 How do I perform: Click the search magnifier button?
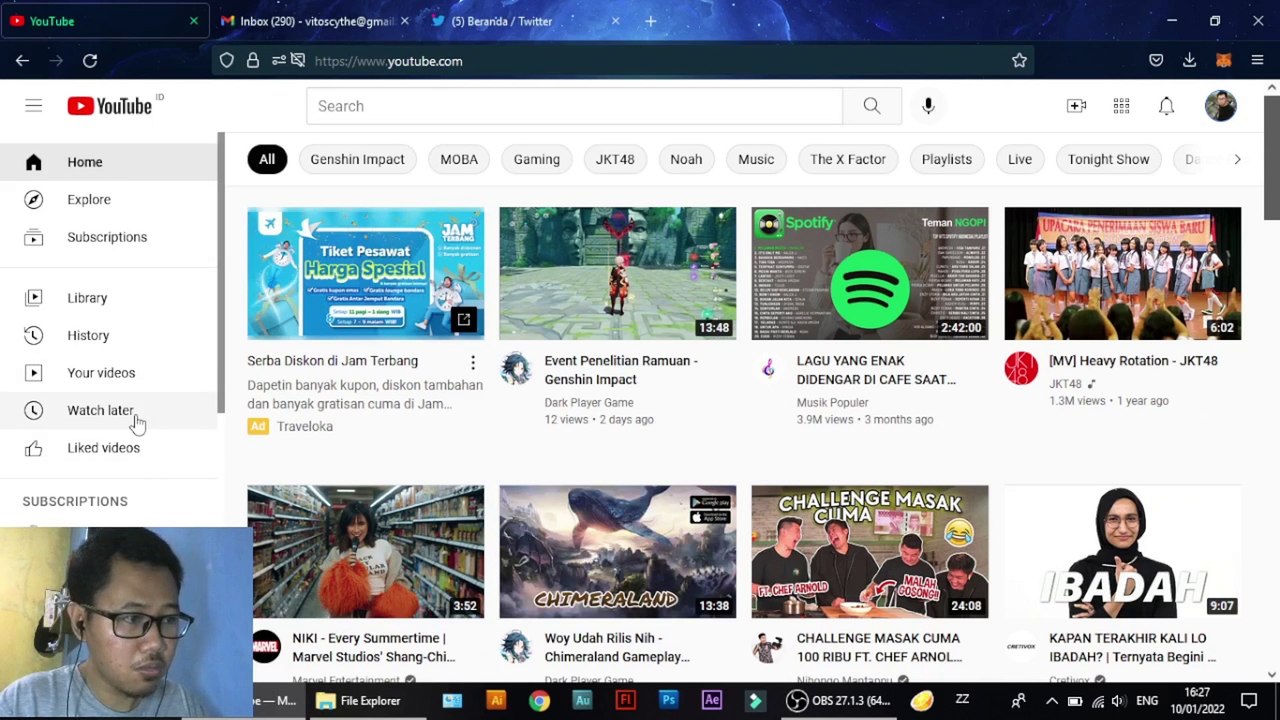click(x=872, y=106)
